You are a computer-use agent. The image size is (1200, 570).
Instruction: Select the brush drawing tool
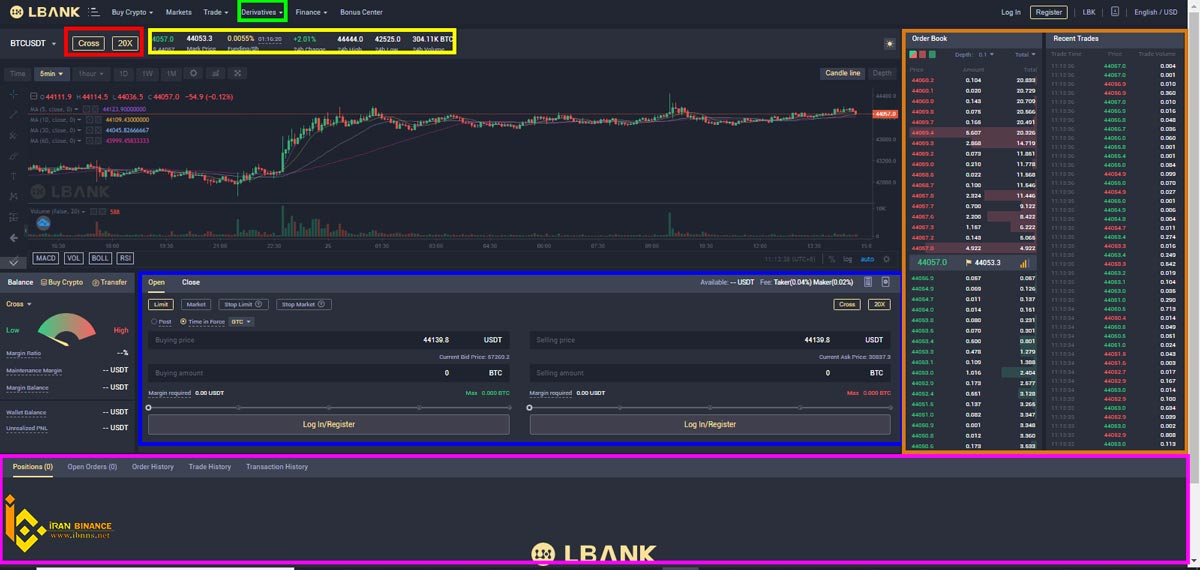14,156
